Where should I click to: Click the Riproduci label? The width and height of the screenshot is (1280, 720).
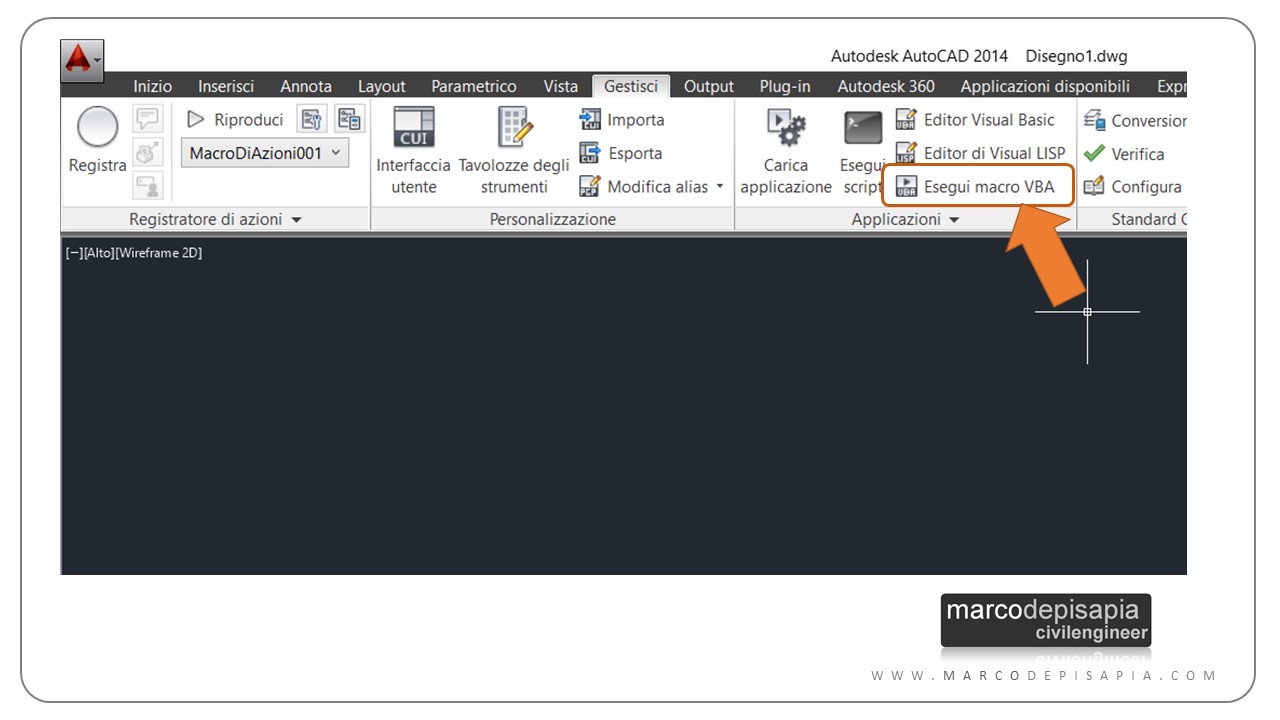coord(249,120)
